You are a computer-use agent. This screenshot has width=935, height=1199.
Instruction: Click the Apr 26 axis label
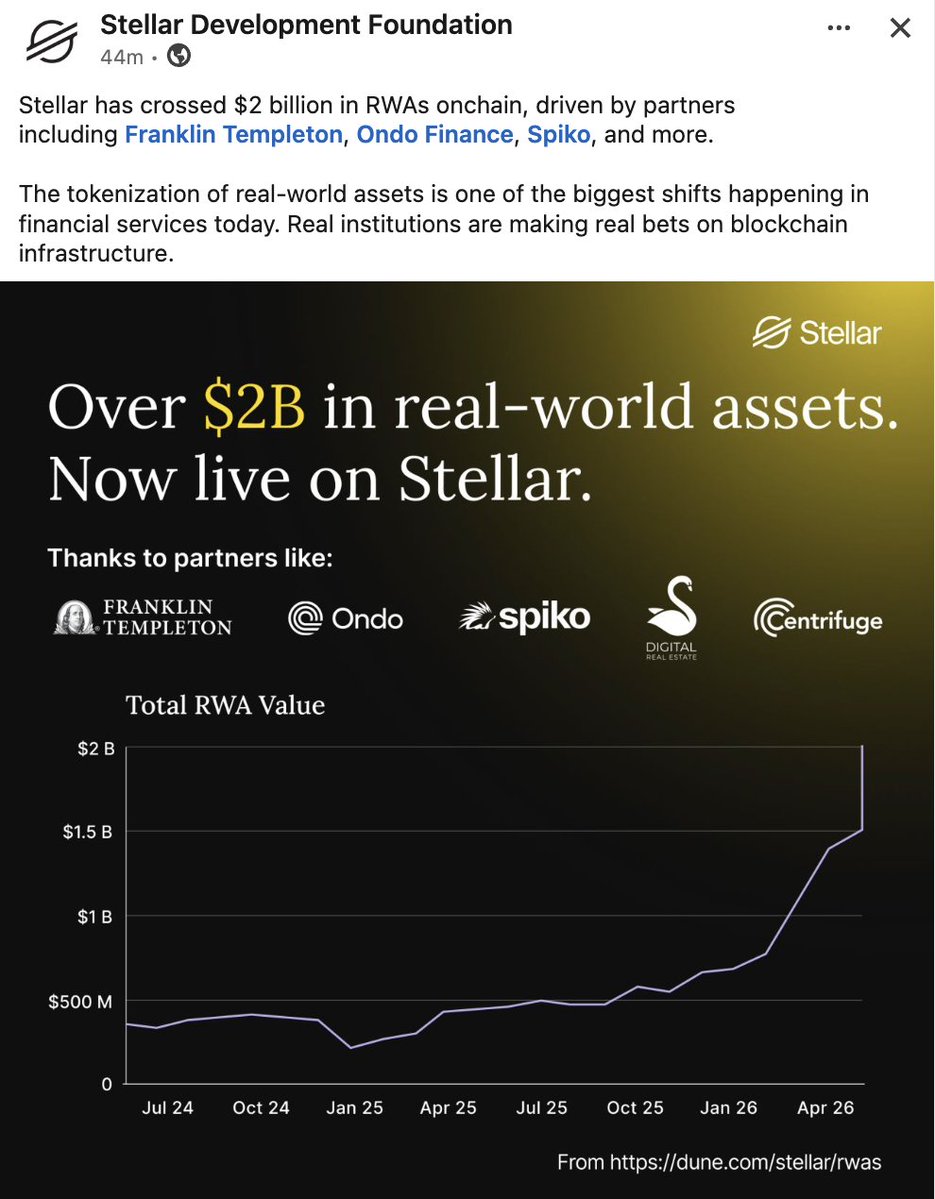pos(826,1108)
